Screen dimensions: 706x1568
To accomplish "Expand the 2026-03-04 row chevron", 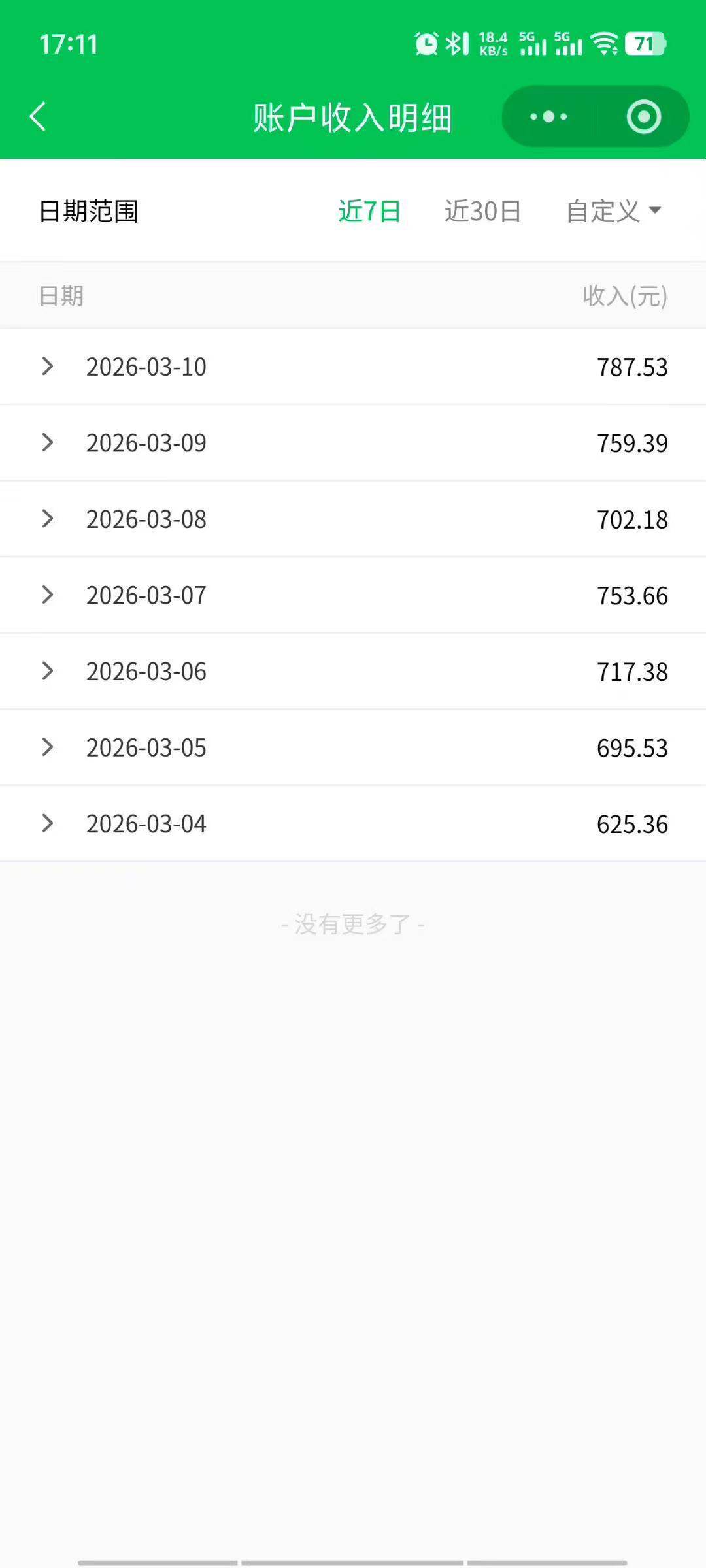I will [47, 823].
